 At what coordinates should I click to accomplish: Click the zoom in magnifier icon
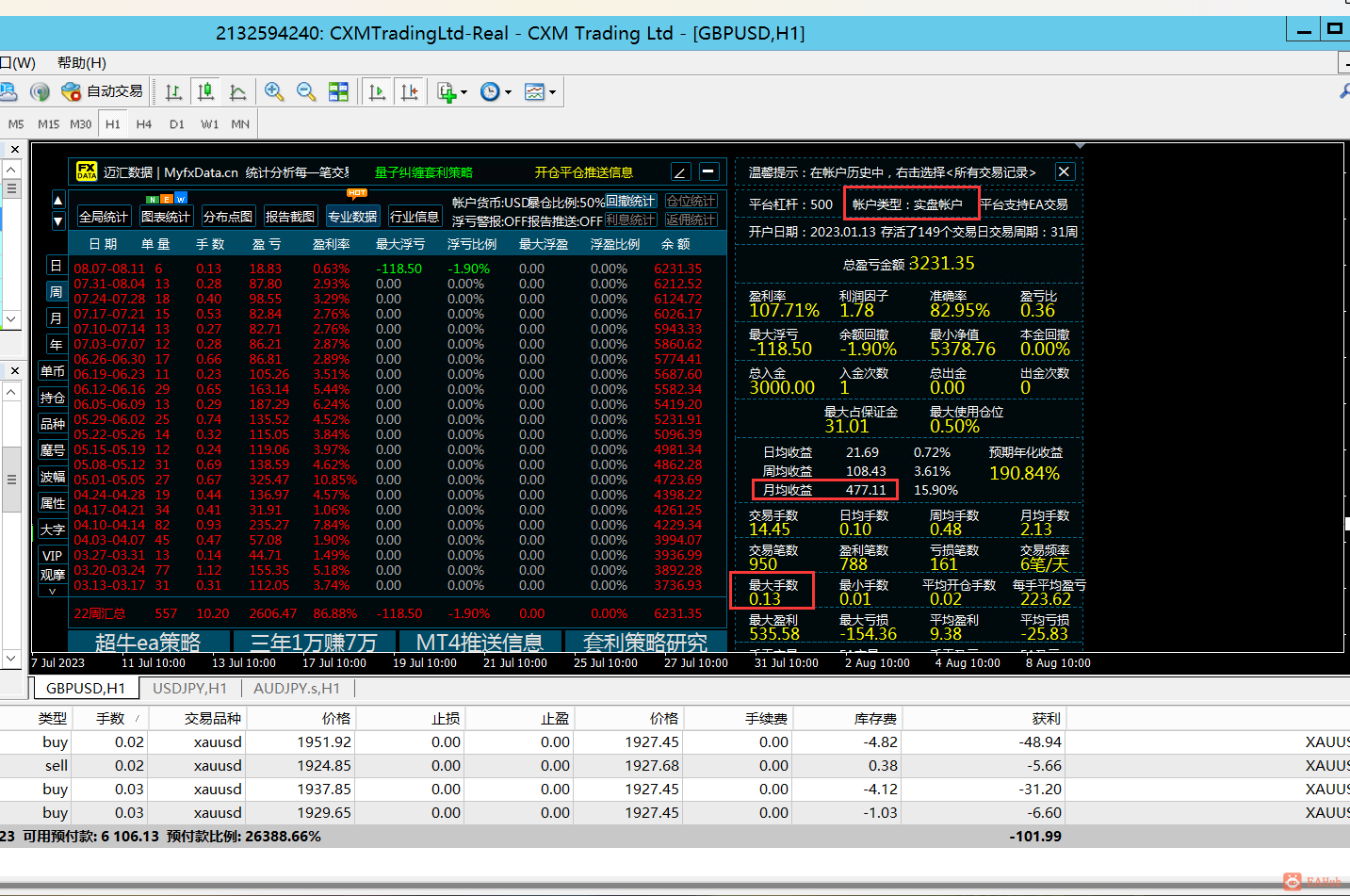click(274, 91)
